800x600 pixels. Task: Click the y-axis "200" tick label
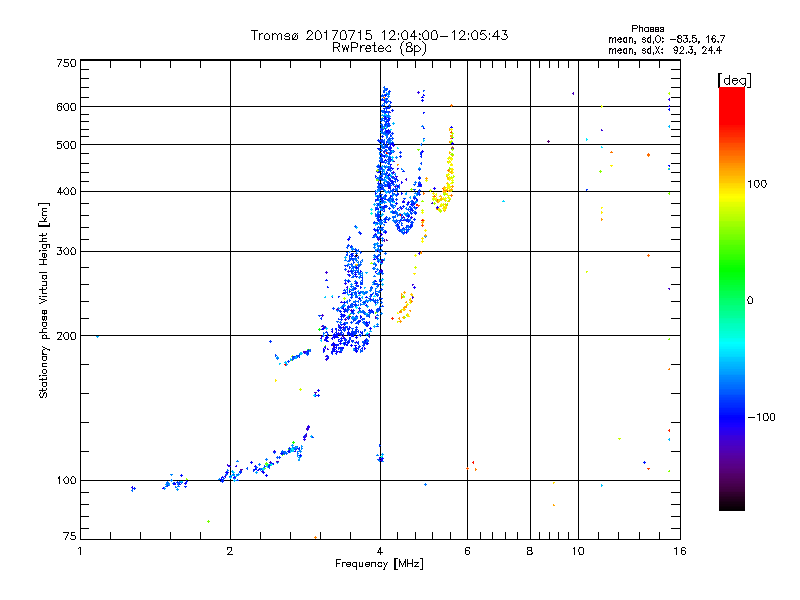(66, 336)
